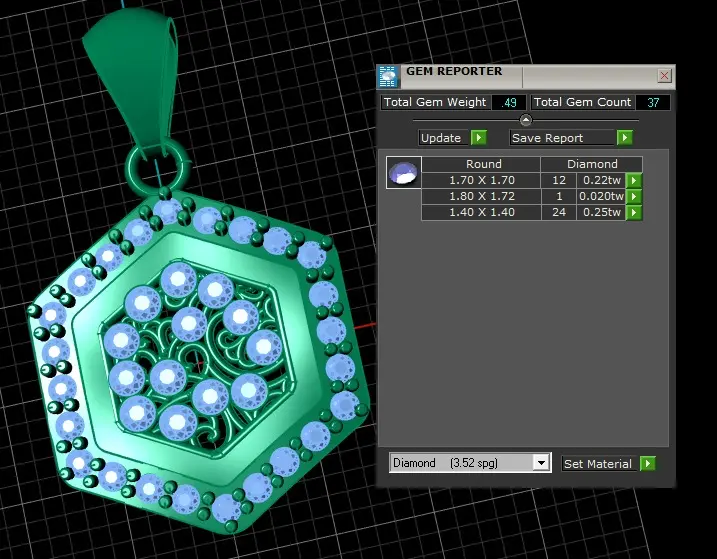
Task: Select the 1.70 X 1.70 size cell
Action: click(482, 180)
